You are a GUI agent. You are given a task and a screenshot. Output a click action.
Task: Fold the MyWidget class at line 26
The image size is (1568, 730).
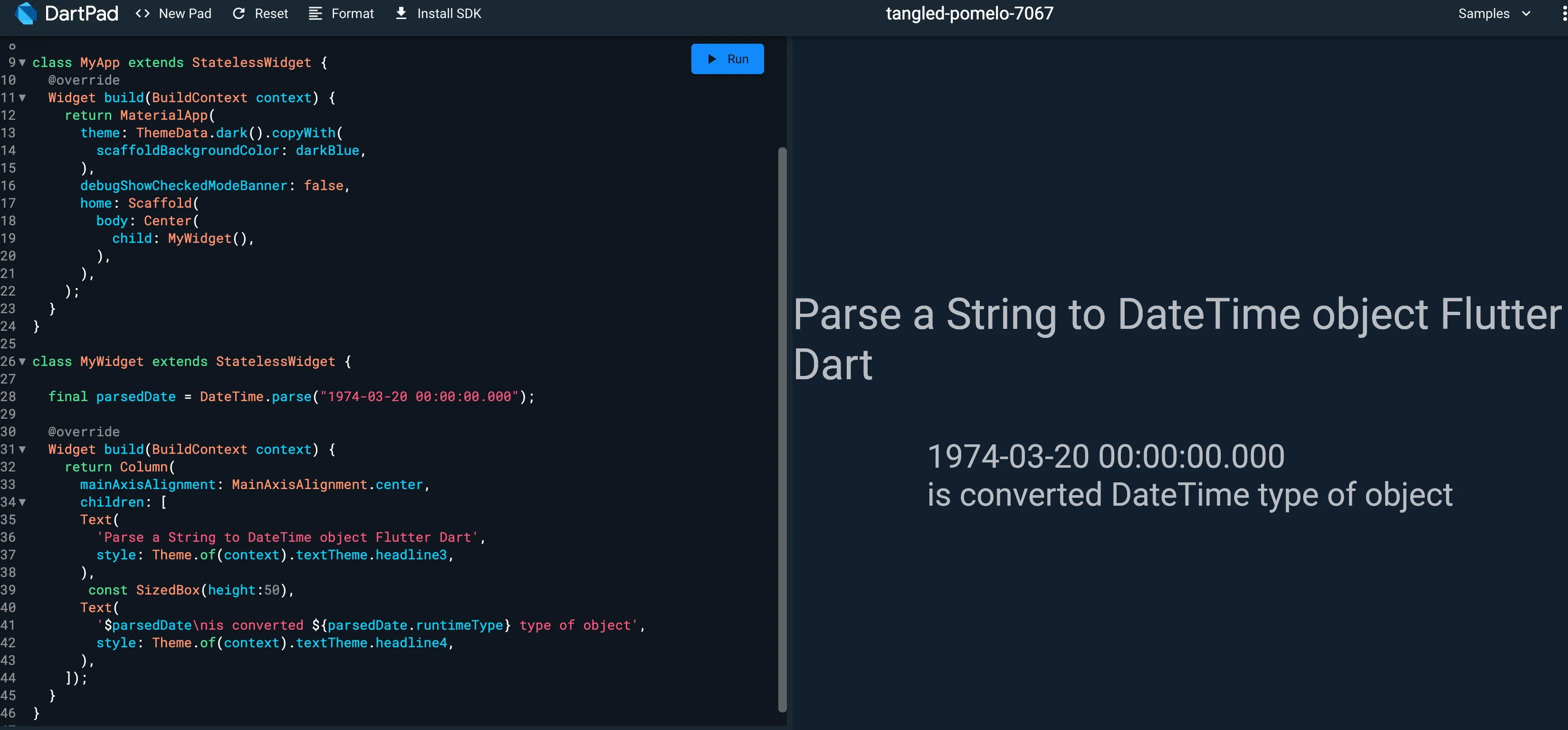(22, 362)
